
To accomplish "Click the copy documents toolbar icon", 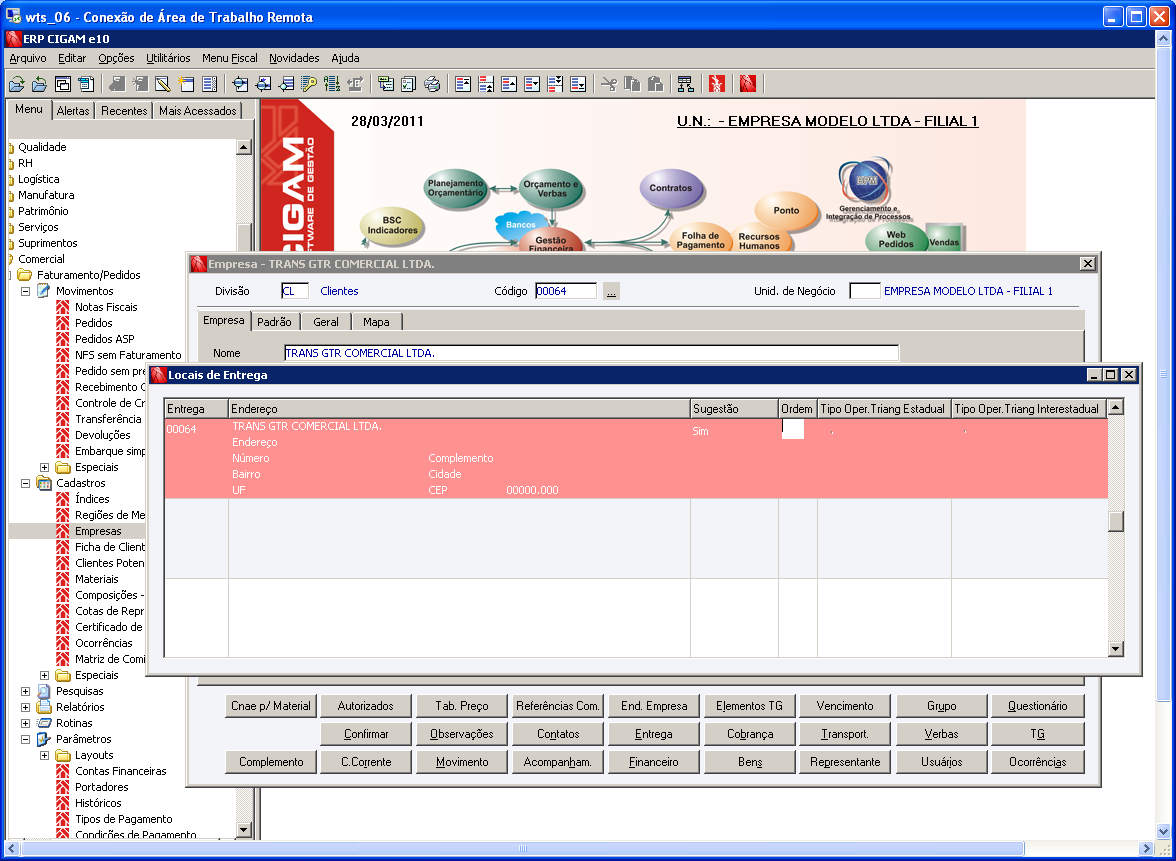I will (632, 84).
